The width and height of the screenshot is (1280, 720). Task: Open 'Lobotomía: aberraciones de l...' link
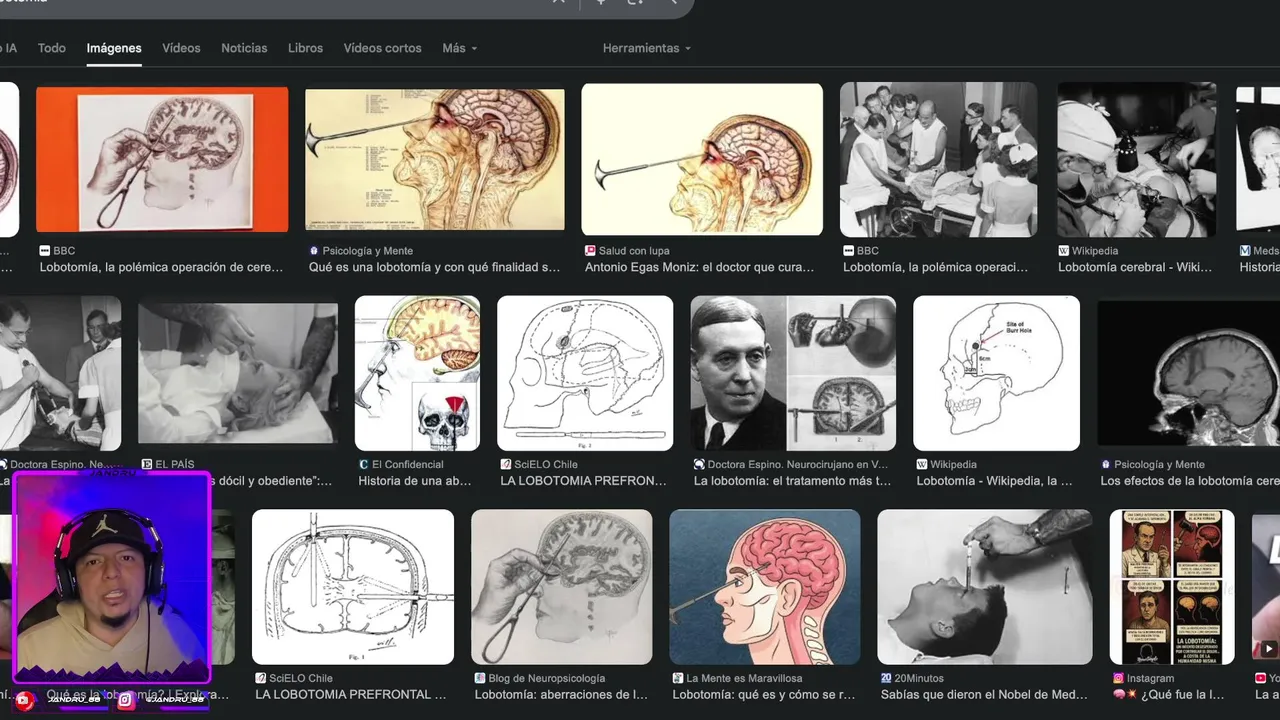click(x=561, y=694)
